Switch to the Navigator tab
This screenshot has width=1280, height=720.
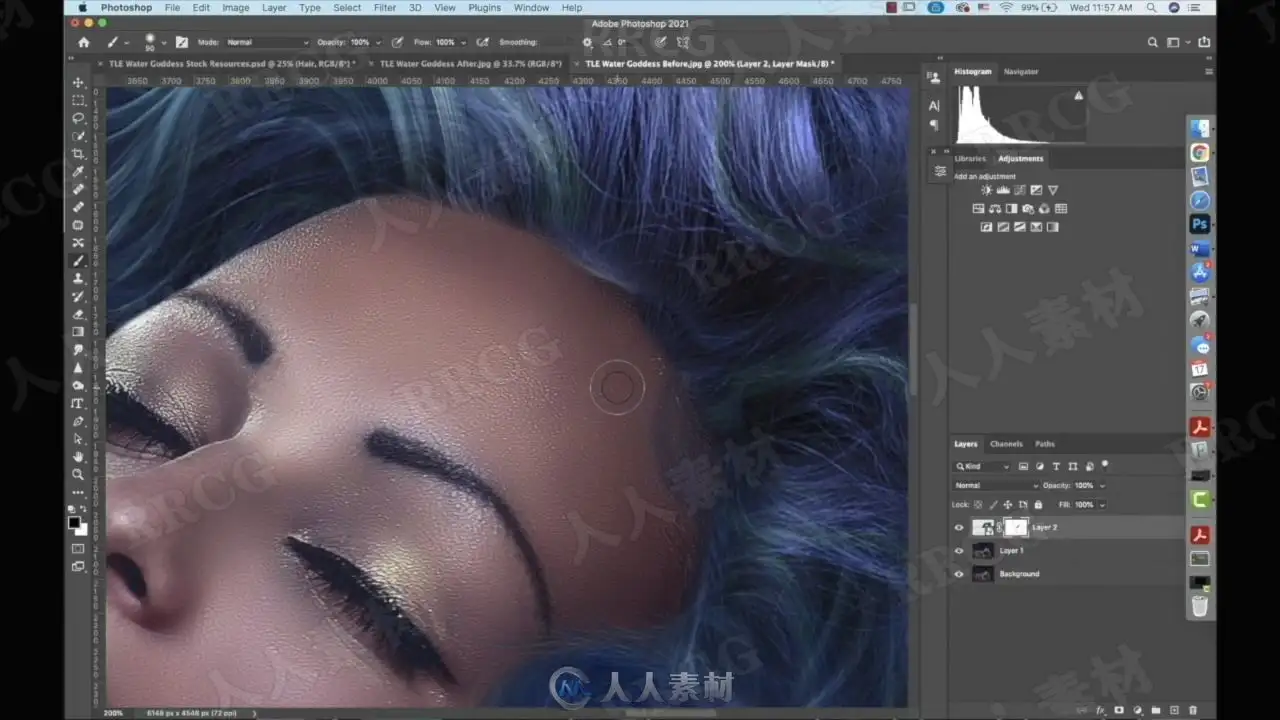(x=1021, y=72)
